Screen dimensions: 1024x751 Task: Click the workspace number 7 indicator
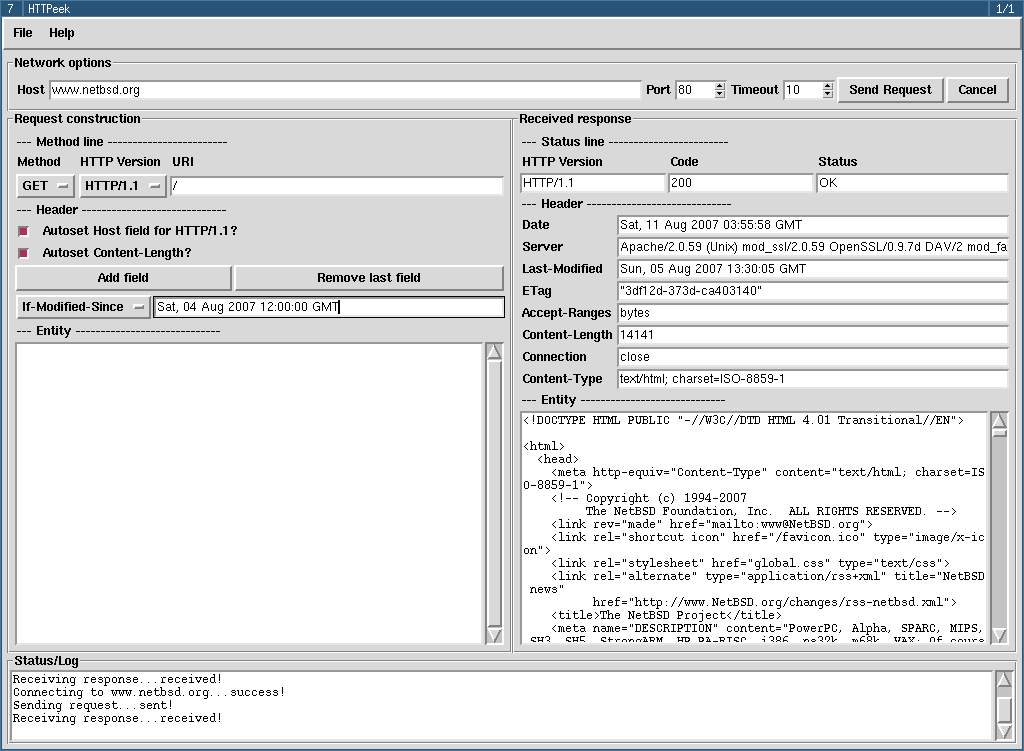tap(10, 8)
